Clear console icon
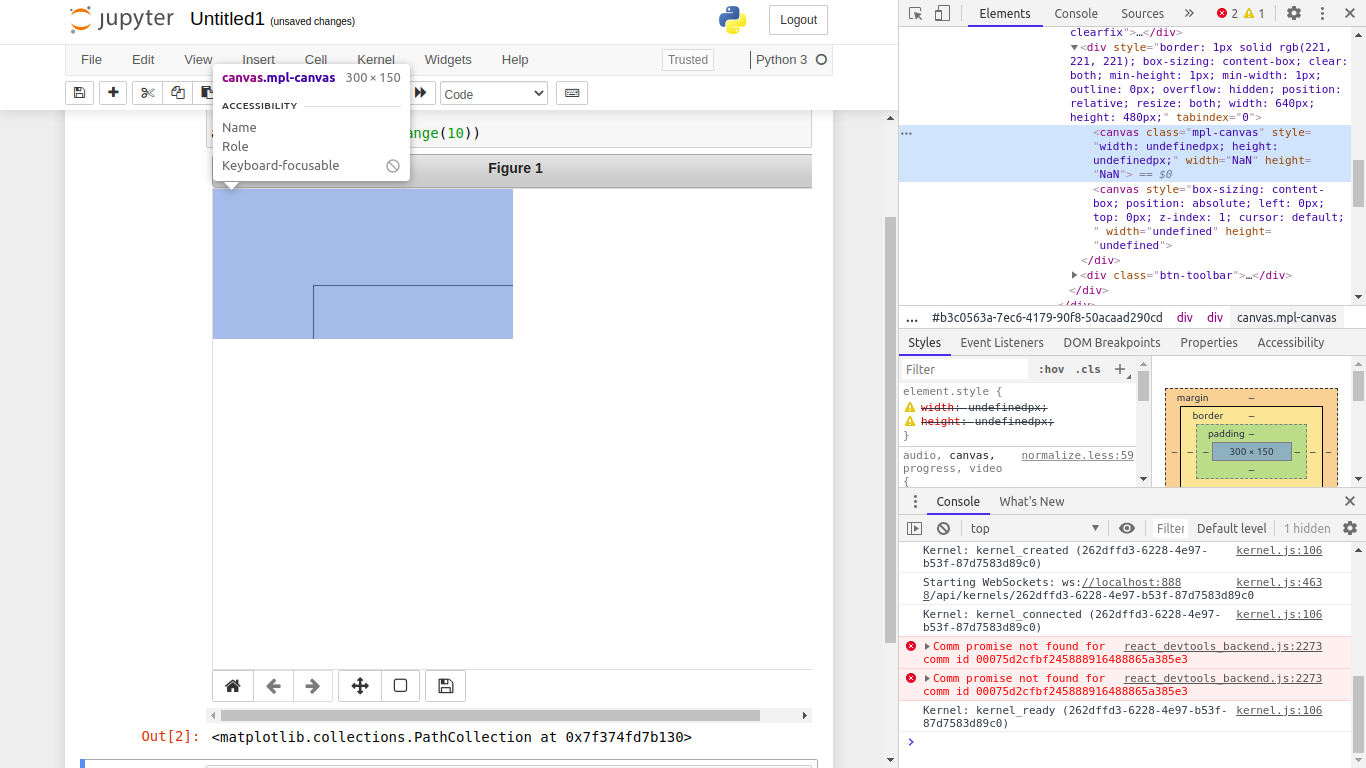Screen dimensions: 1366x768 coord(943,528)
